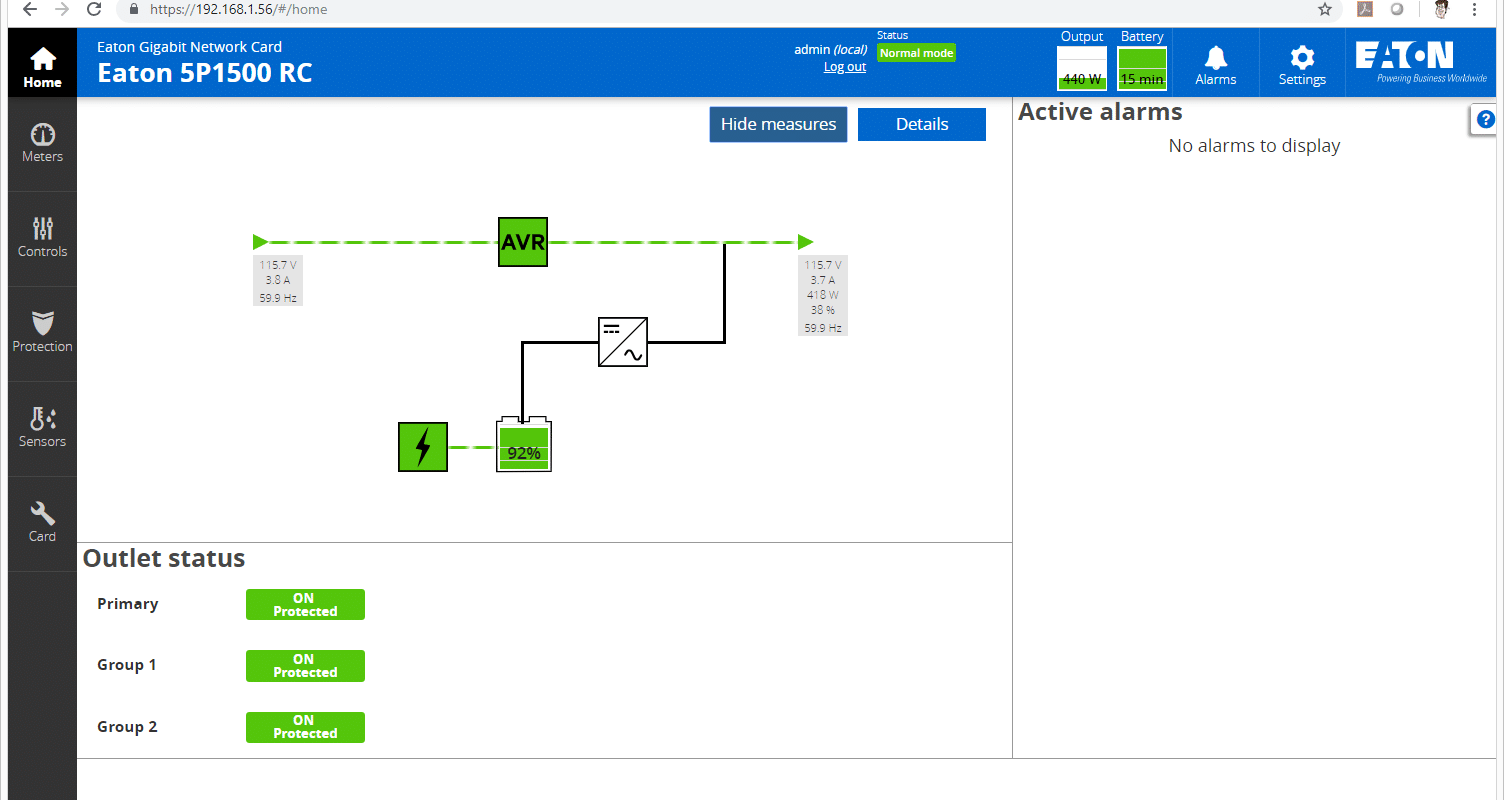The height and width of the screenshot is (800, 1504).
Task: Go to the Home sidebar item
Action: tap(42, 63)
